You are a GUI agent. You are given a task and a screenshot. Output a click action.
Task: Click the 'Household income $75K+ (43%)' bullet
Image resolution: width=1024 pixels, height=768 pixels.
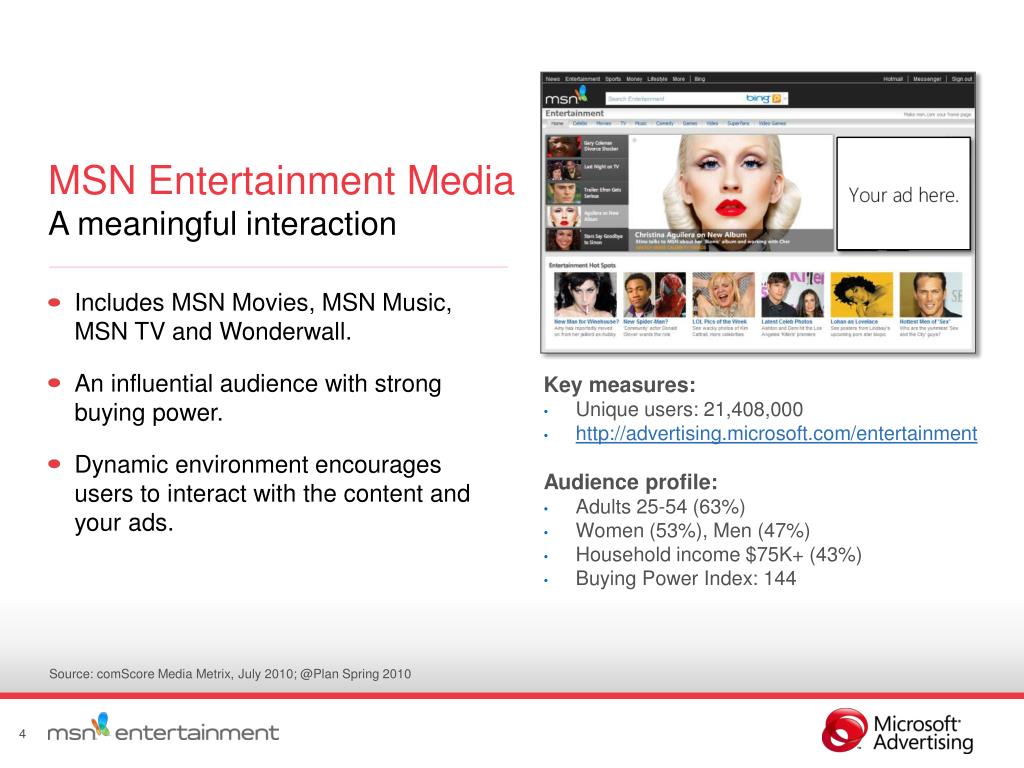718,554
